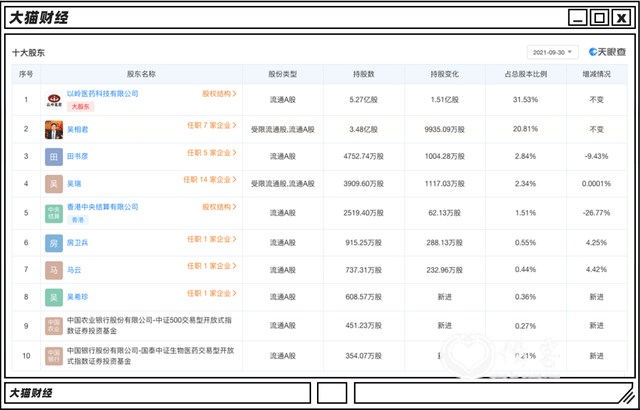
Task: Select the -26.77% change cell
Action: click(x=596, y=213)
